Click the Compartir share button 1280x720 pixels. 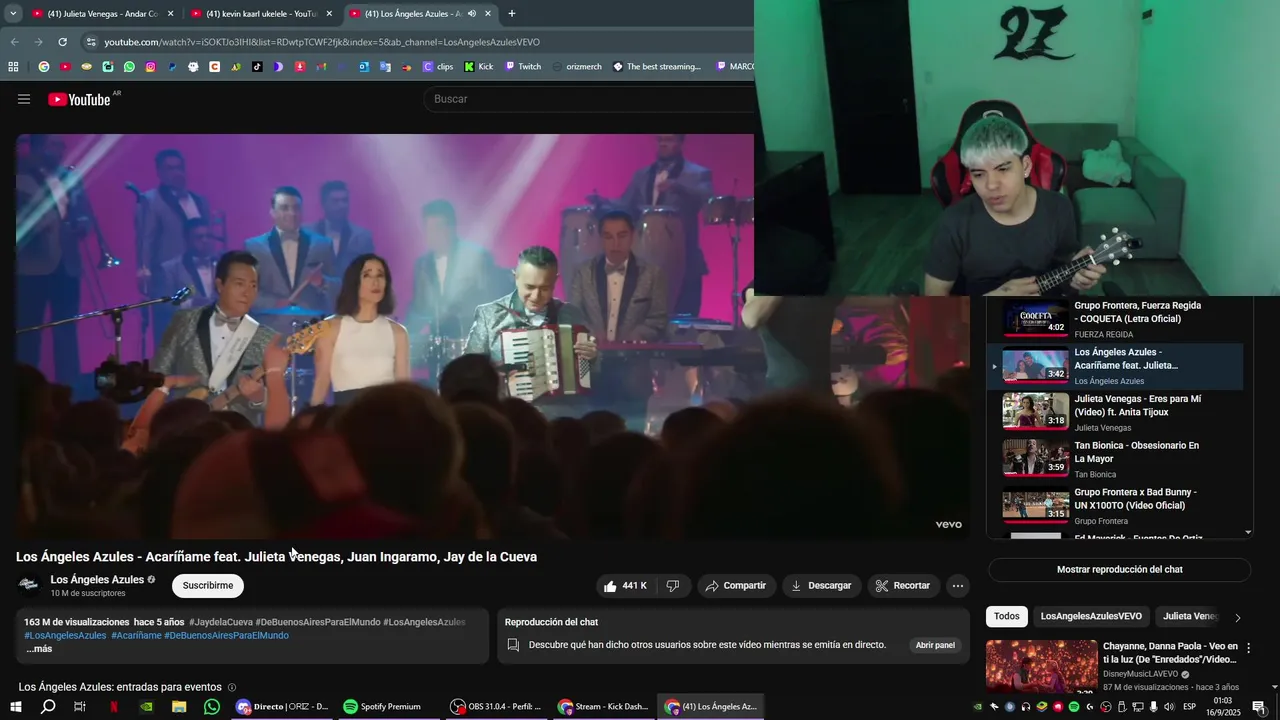click(735, 586)
